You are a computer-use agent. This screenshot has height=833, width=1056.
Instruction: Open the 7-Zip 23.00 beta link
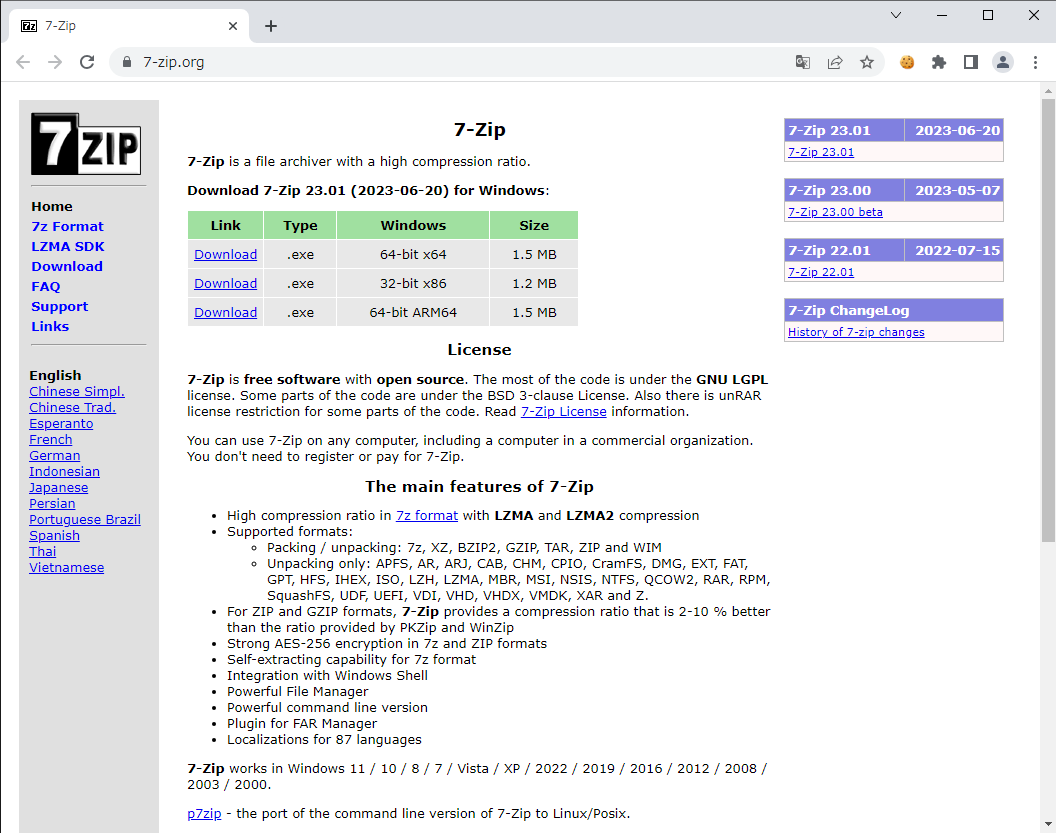pos(835,212)
